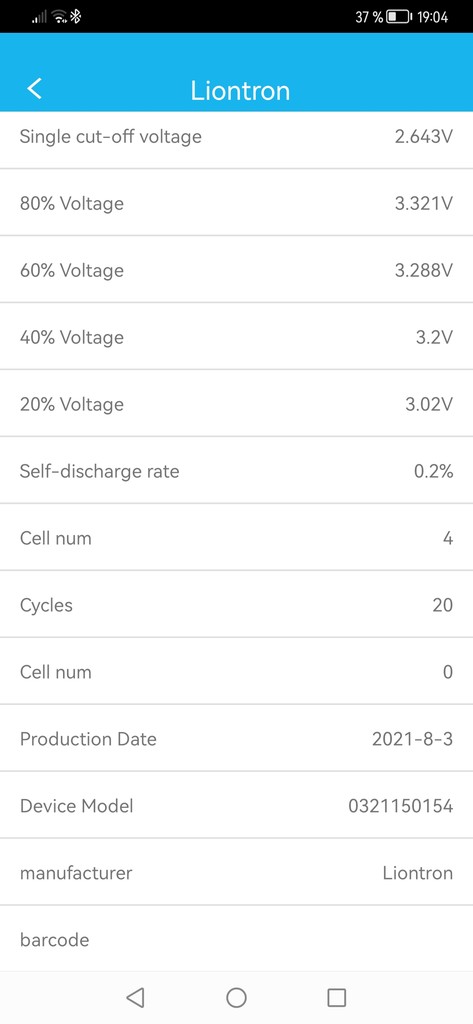The width and height of the screenshot is (473, 1024).
Task: Tap Android recent apps square
Action: coord(336,997)
